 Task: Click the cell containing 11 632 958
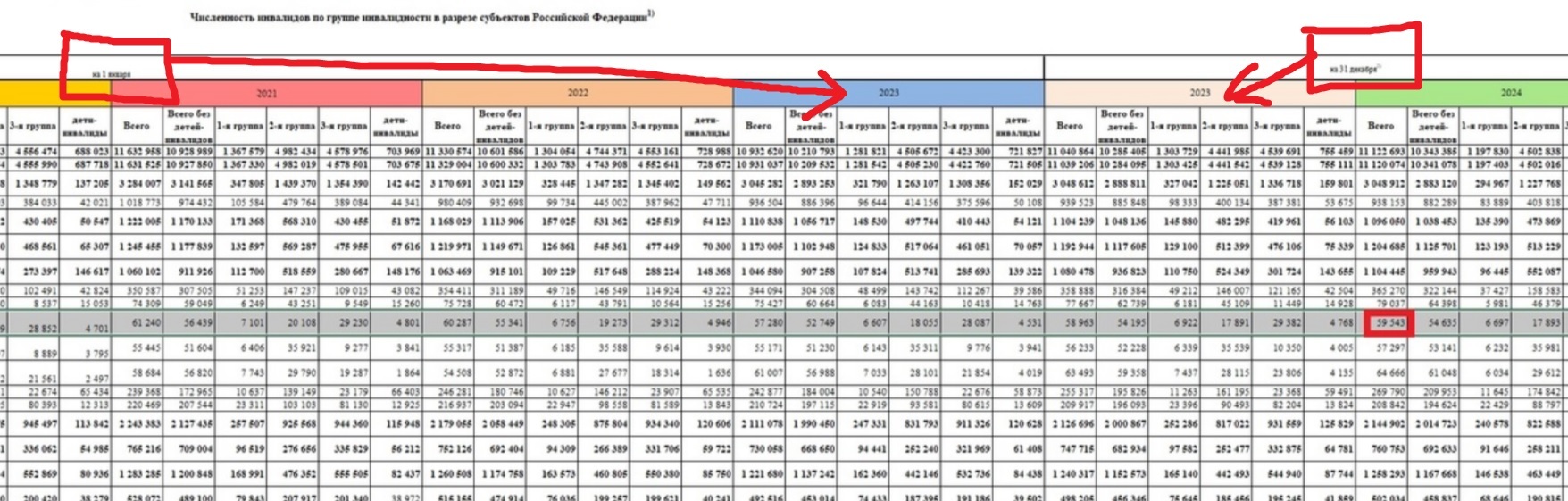pos(138,152)
